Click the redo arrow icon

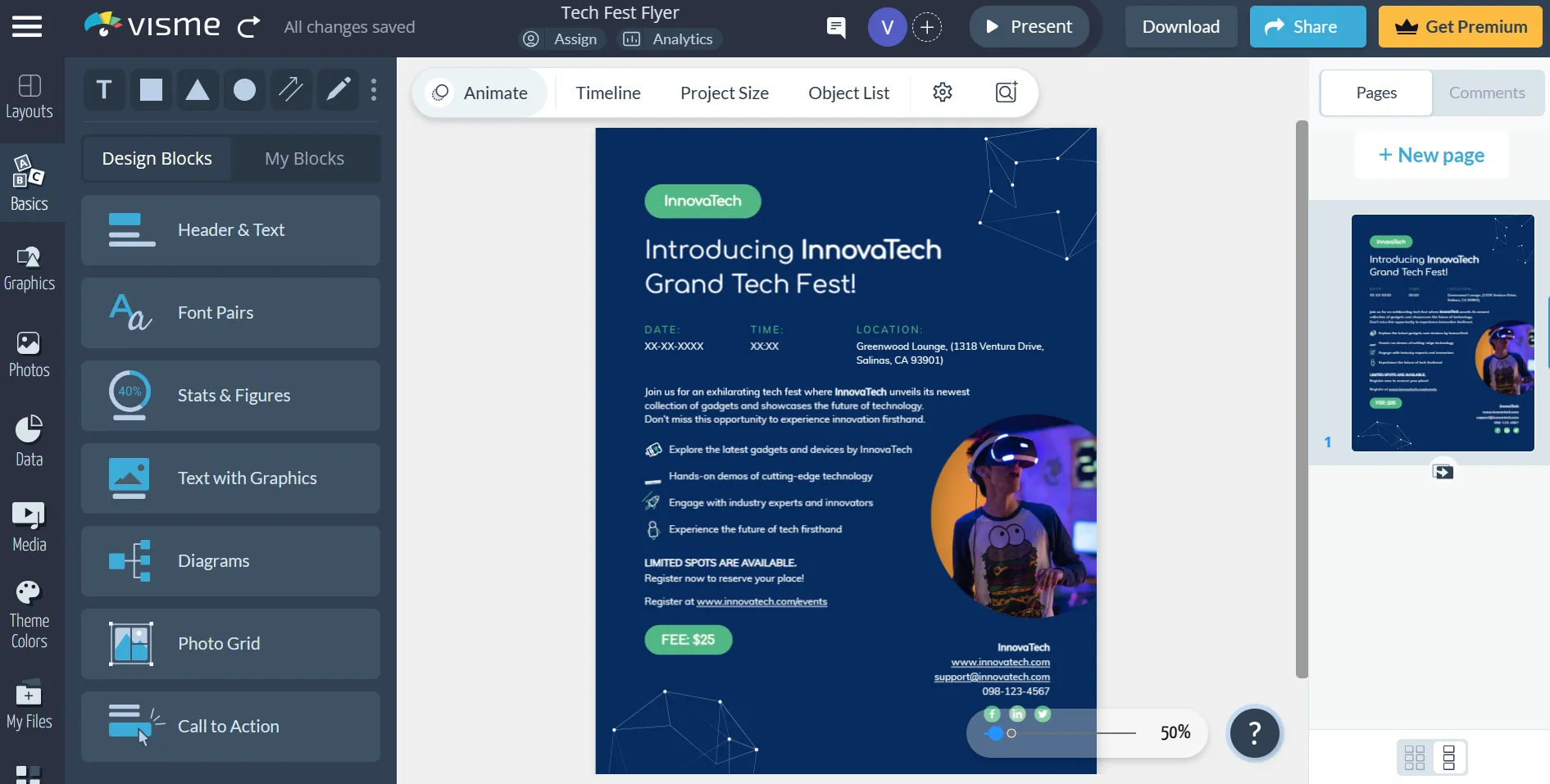[249, 27]
